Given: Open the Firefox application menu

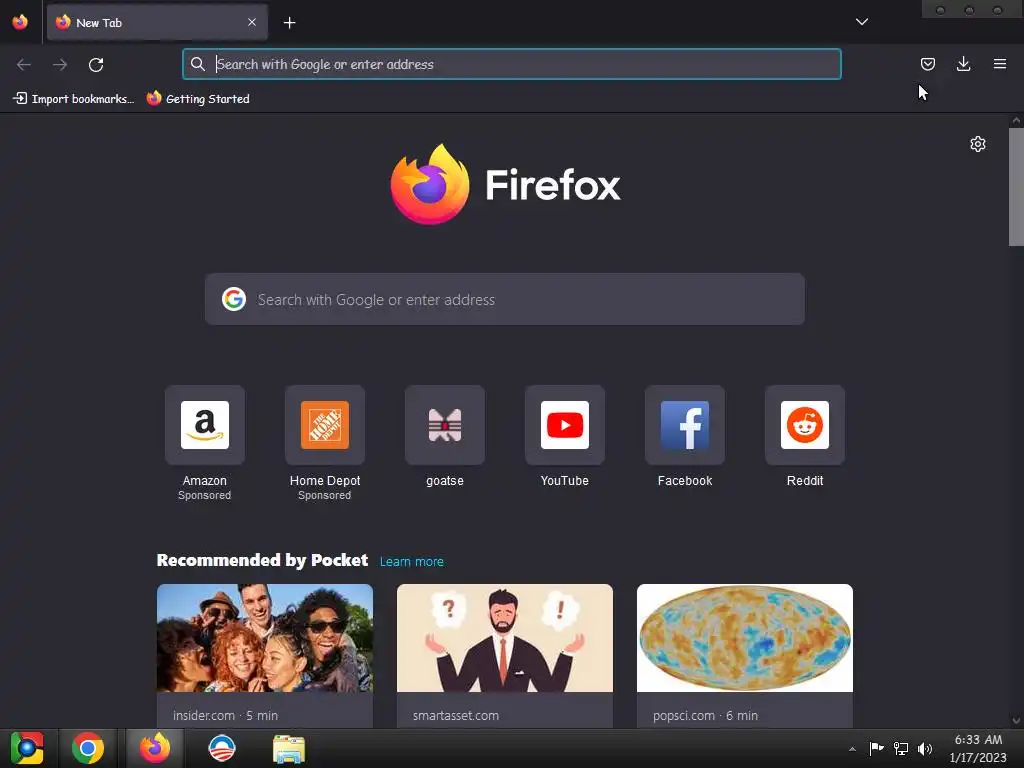Looking at the screenshot, I should click(x=999, y=64).
